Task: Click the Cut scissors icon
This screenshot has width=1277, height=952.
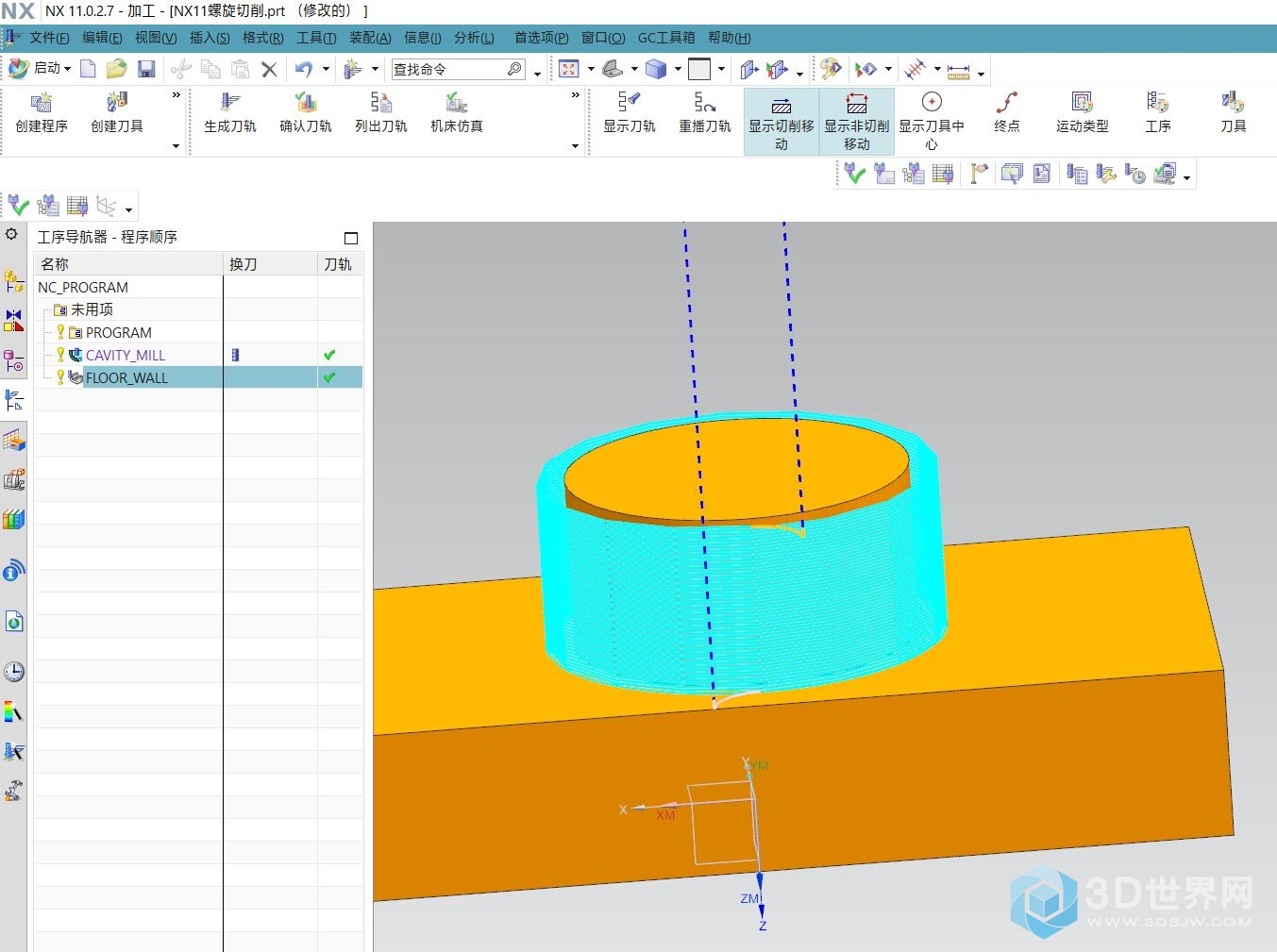Action: coord(180,69)
